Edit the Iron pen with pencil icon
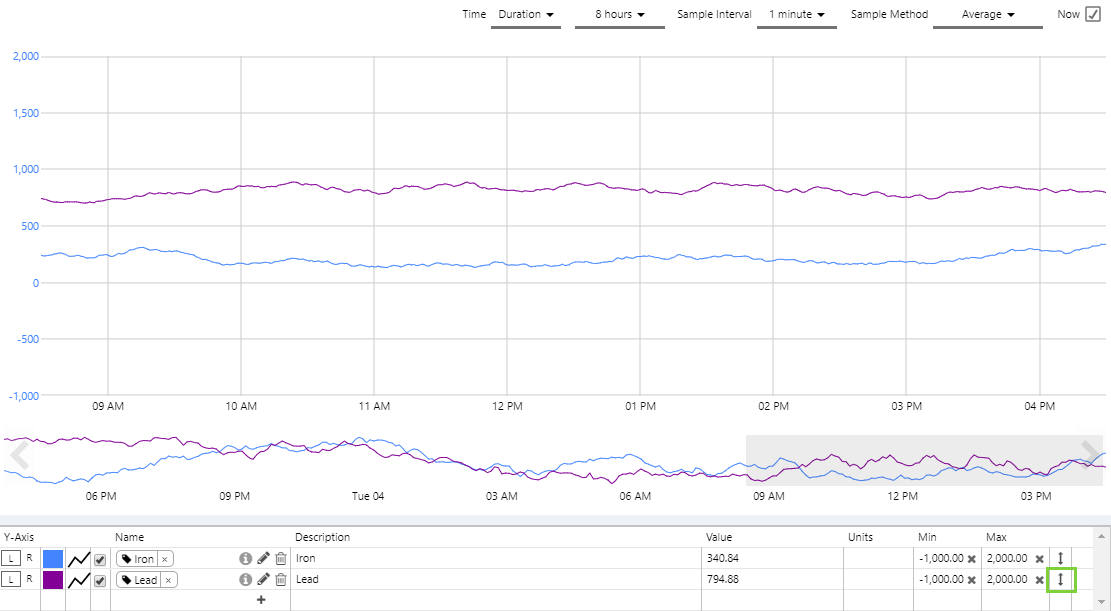Screen dimensions: 1111x611 [263, 559]
